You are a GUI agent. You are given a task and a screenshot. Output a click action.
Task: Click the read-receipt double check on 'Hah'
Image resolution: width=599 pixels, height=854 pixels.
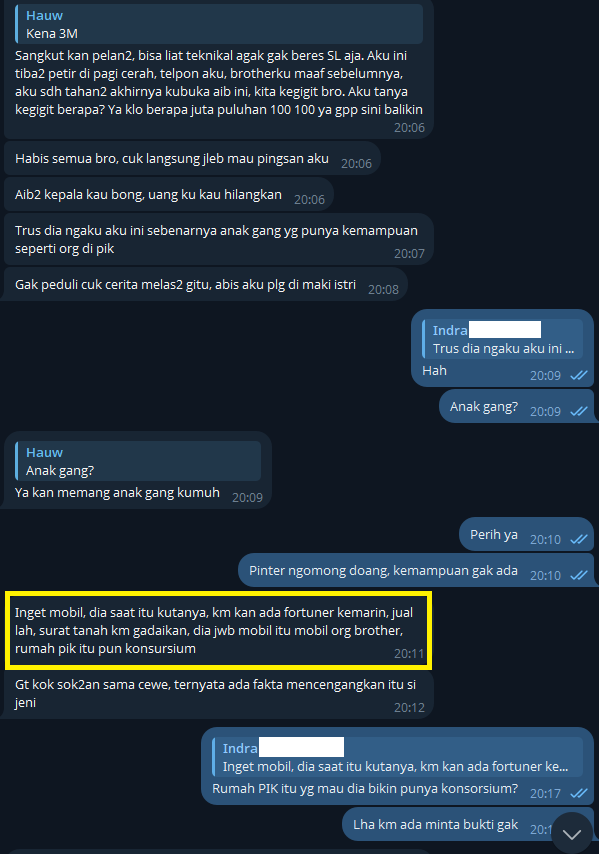click(578, 376)
